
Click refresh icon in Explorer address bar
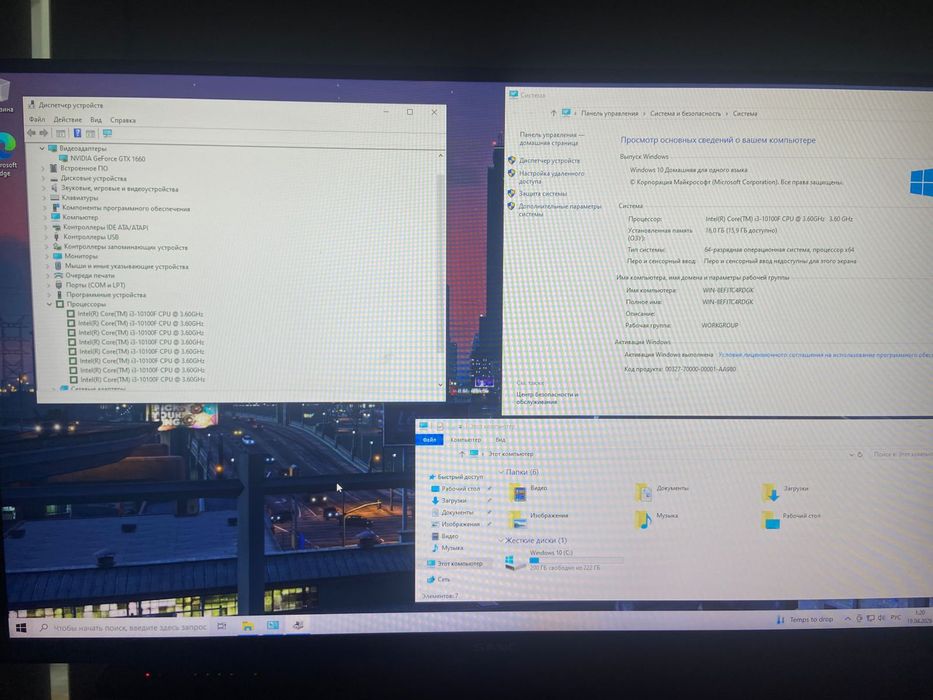[x=860, y=454]
